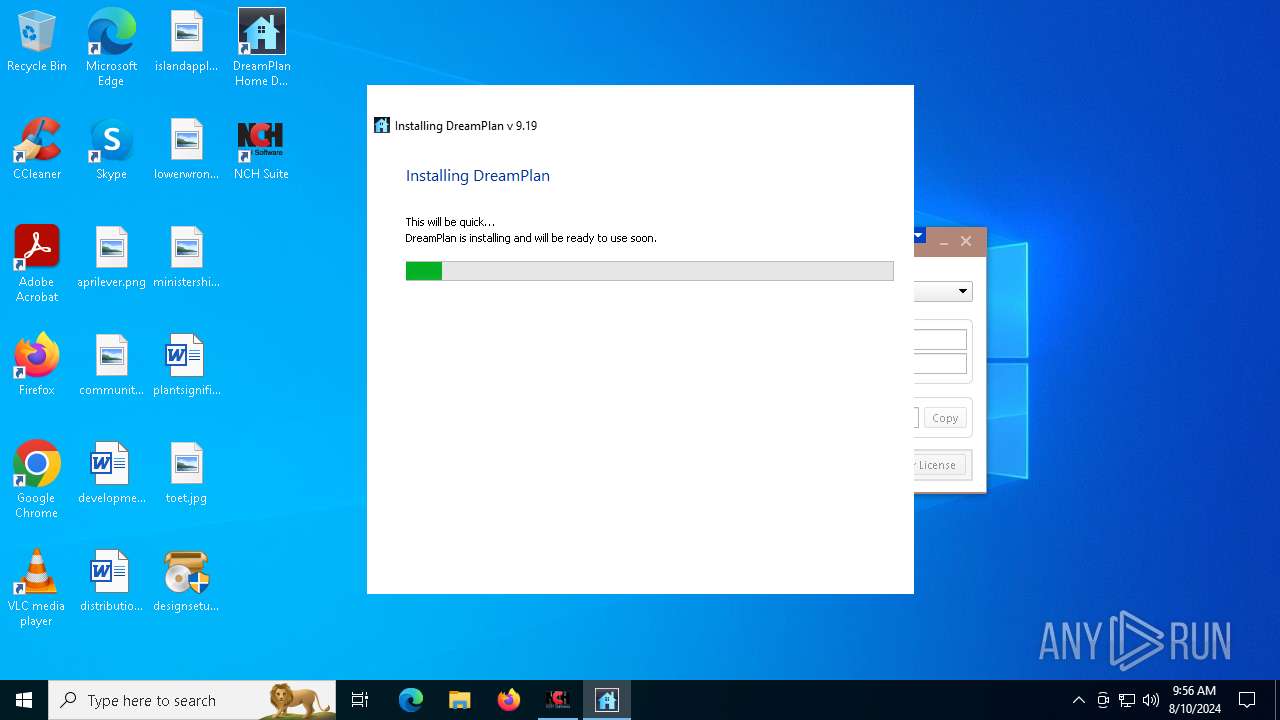Switch to DreamPlan installer taskbar button
The width and height of the screenshot is (1280, 720).
point(607,700)
